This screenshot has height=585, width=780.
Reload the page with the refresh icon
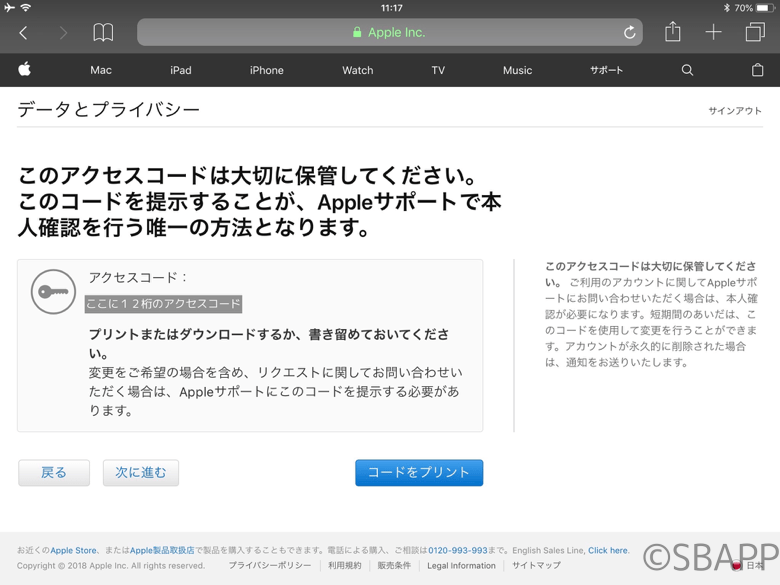point(629,33)
